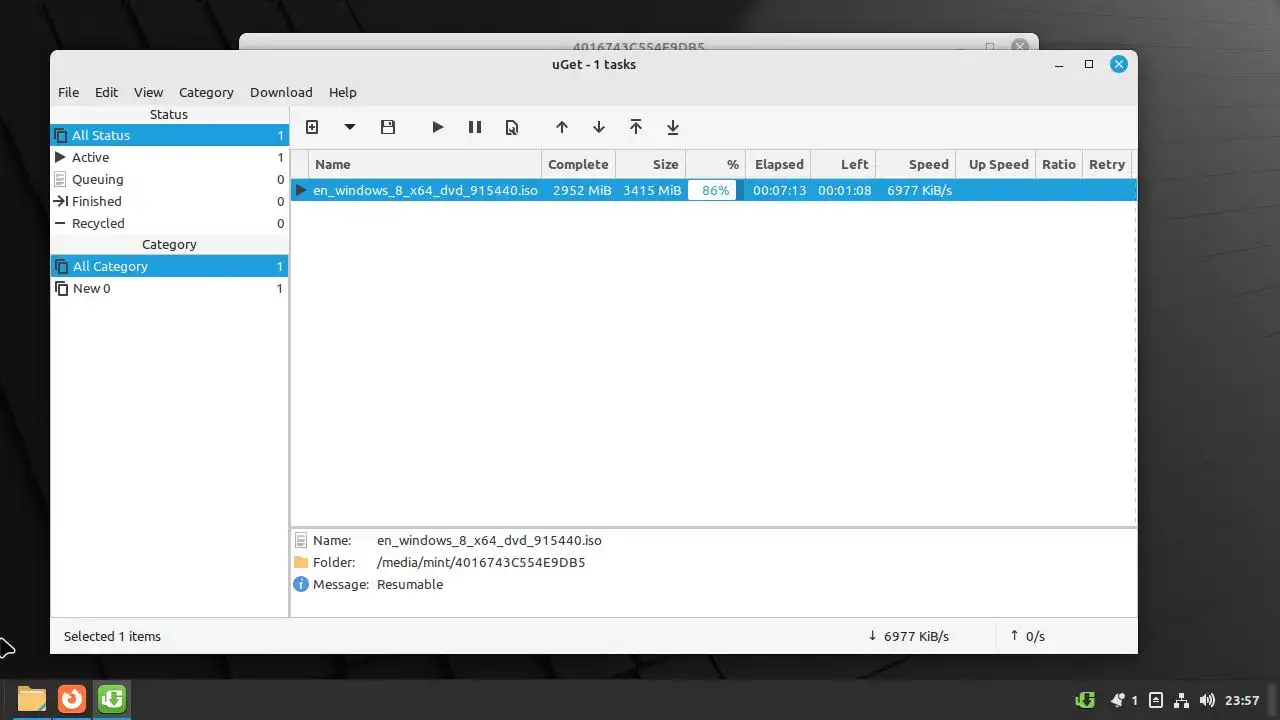Click the 86% progress bar
This screenshot has height=720, width=1280.
click(x=715, y=190)
